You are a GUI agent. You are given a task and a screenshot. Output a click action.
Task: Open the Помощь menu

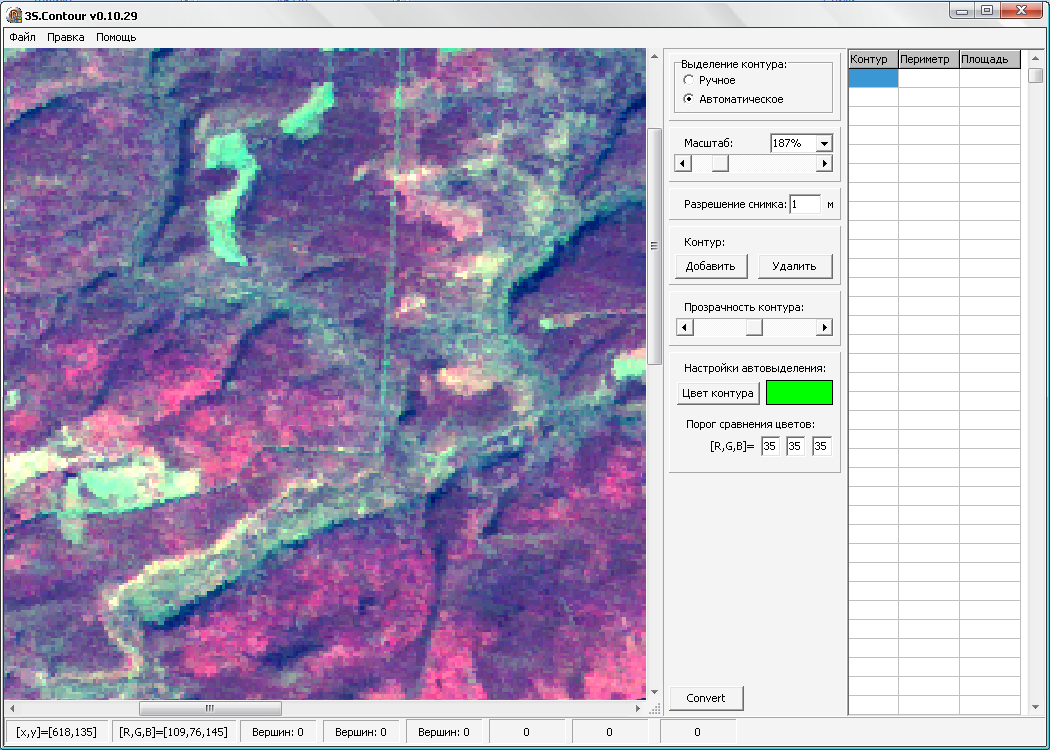coord(116,37)
